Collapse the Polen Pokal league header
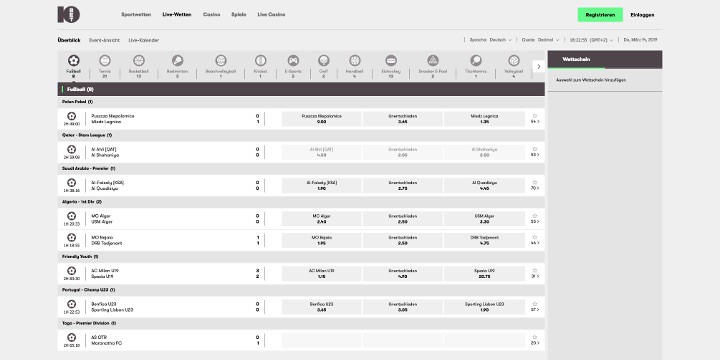This screenshot has width=720, height=360. tap(301, 102)
